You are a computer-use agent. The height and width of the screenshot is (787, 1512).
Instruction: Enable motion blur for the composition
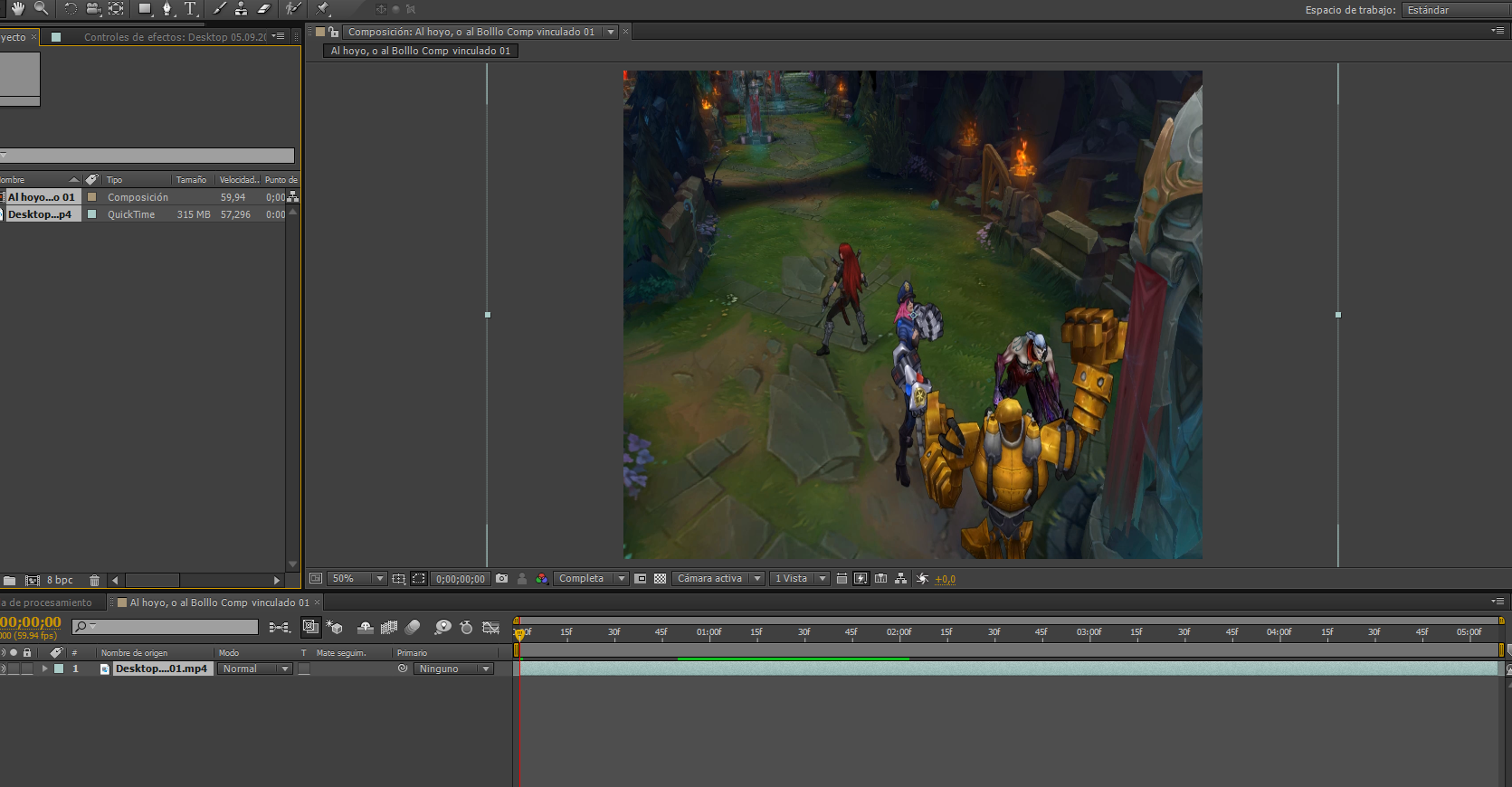(x=413, y=627)
